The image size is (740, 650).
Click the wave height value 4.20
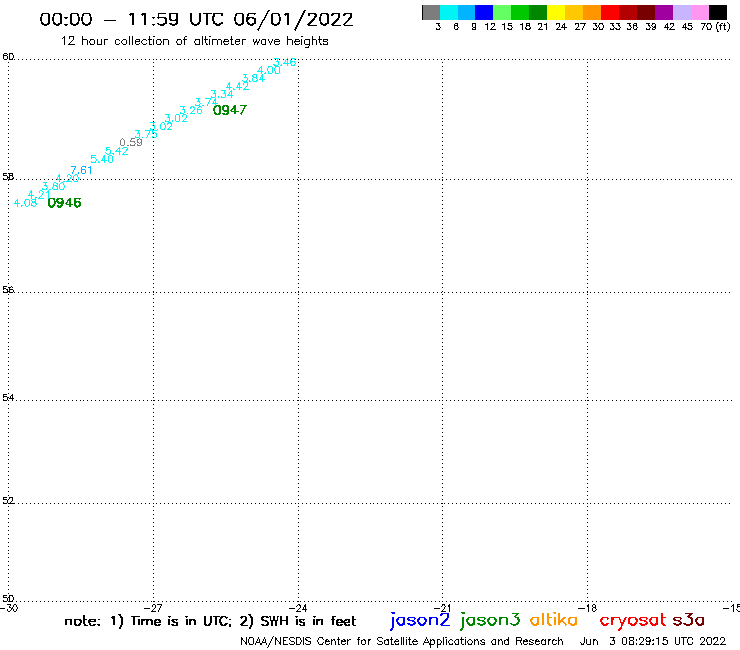(x=67, y=178)
